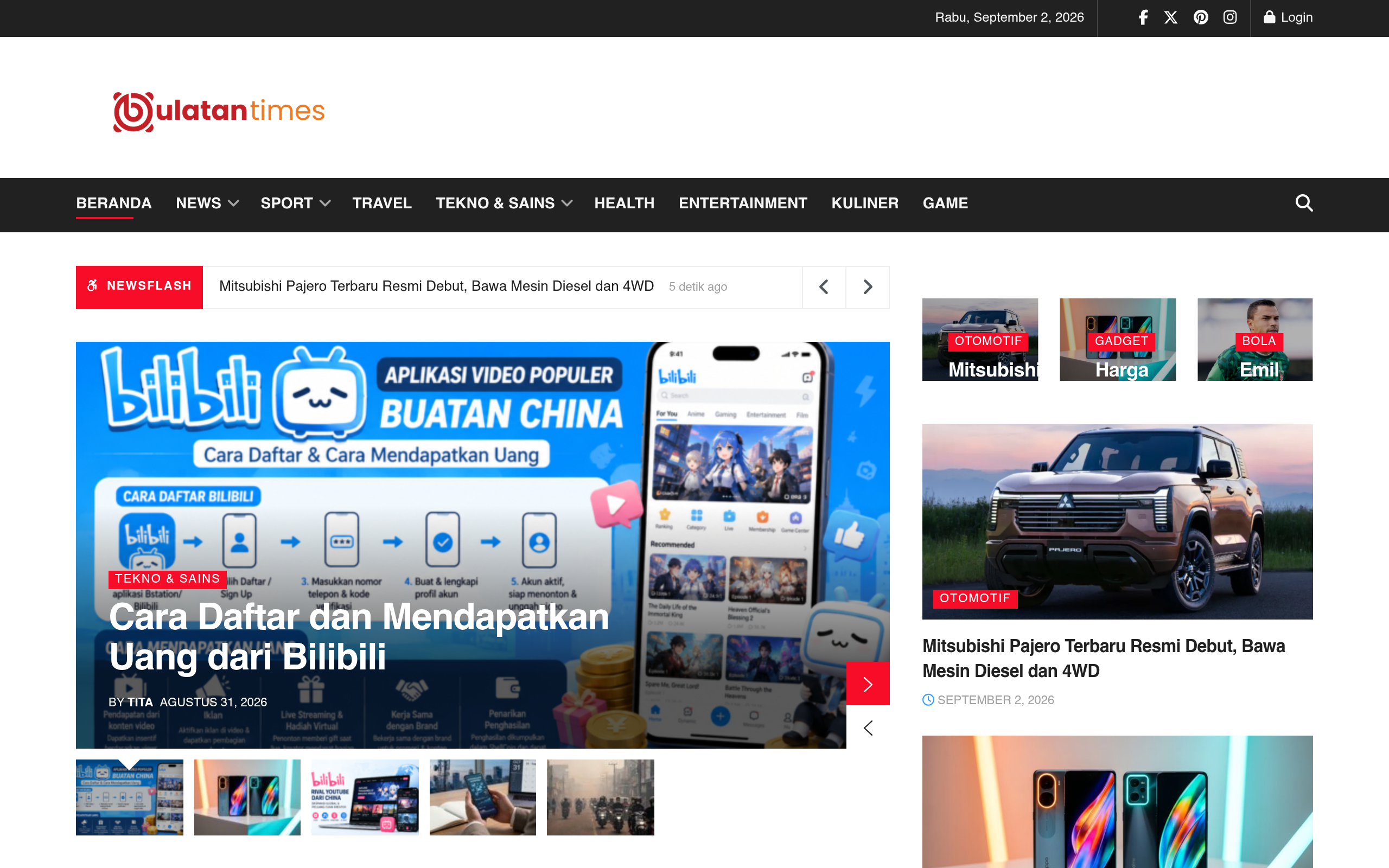The height and width of the screenshot is (868, 1389).
Task: Open the large Pajero car image
Action: (1117, 522)
